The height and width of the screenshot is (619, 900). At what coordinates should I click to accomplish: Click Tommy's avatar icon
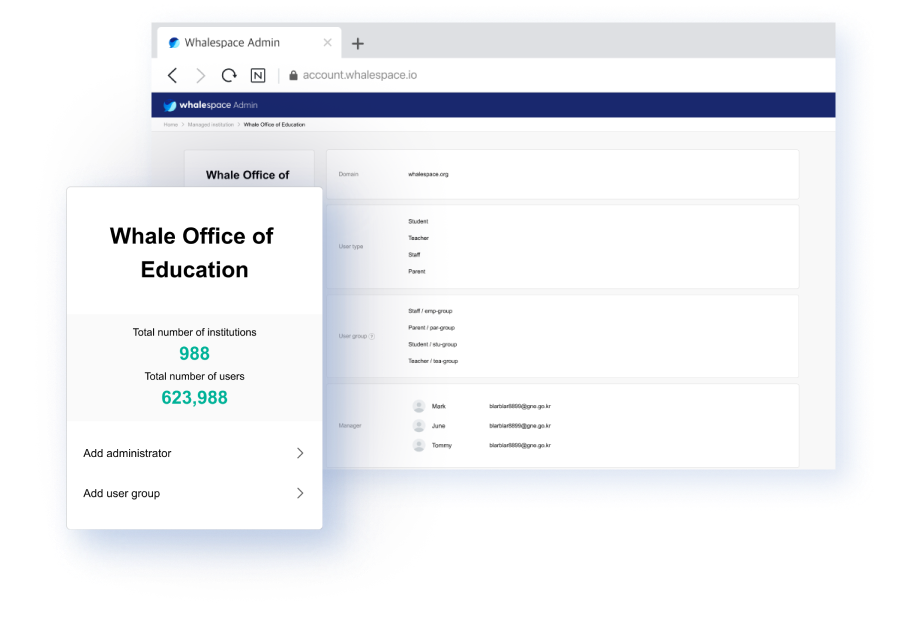coord(419,445)
